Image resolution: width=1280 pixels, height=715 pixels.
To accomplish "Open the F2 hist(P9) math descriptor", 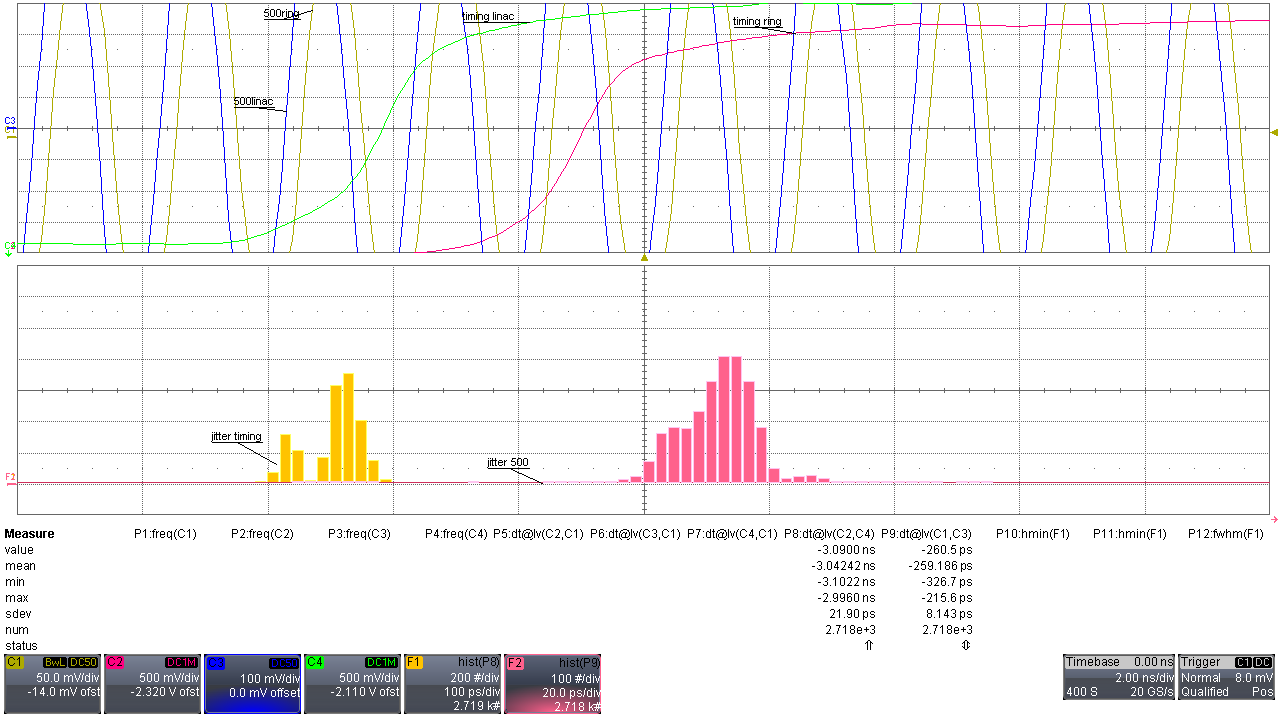I will (x=552, y=684).
